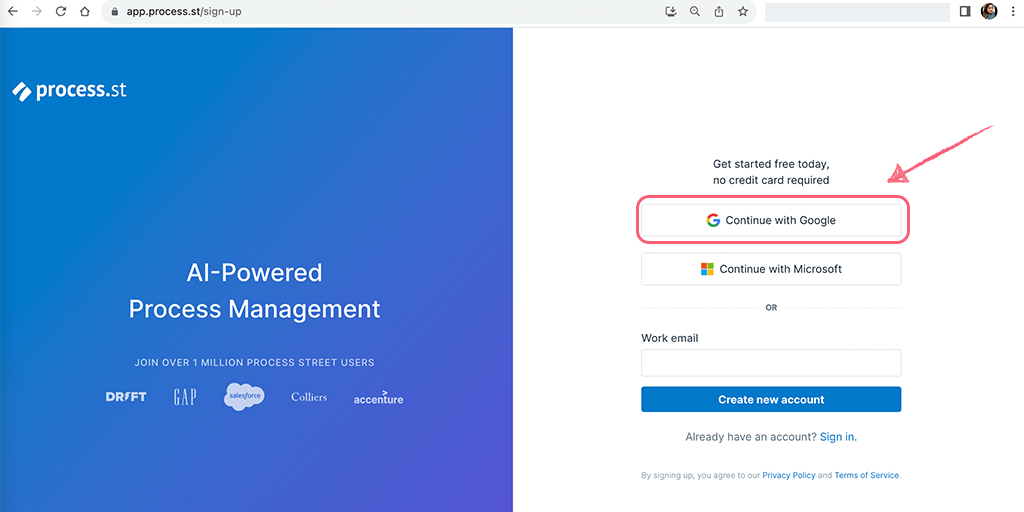
Task: Click the share page icon
Action: 719,12
